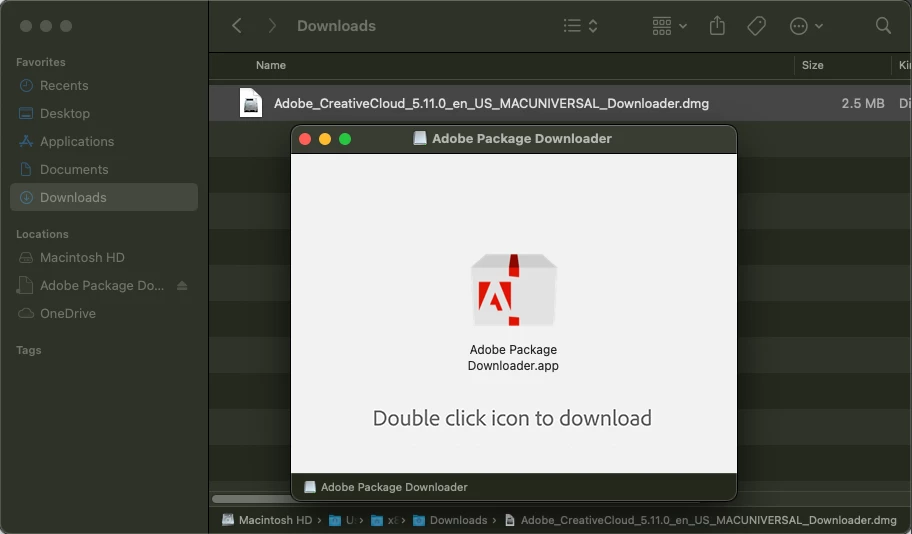
Task: Click Macintosh HD in the path bar
Action: click(268, 520)
